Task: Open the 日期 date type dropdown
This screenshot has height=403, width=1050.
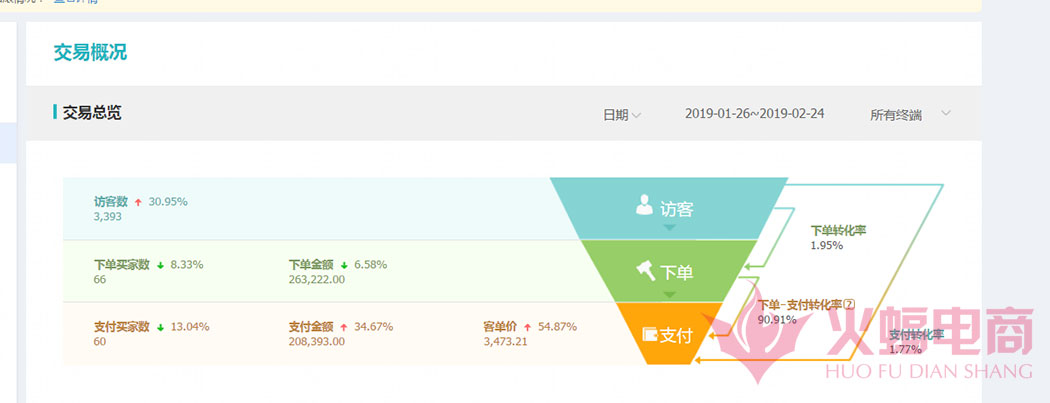Action: pos(621,115)
